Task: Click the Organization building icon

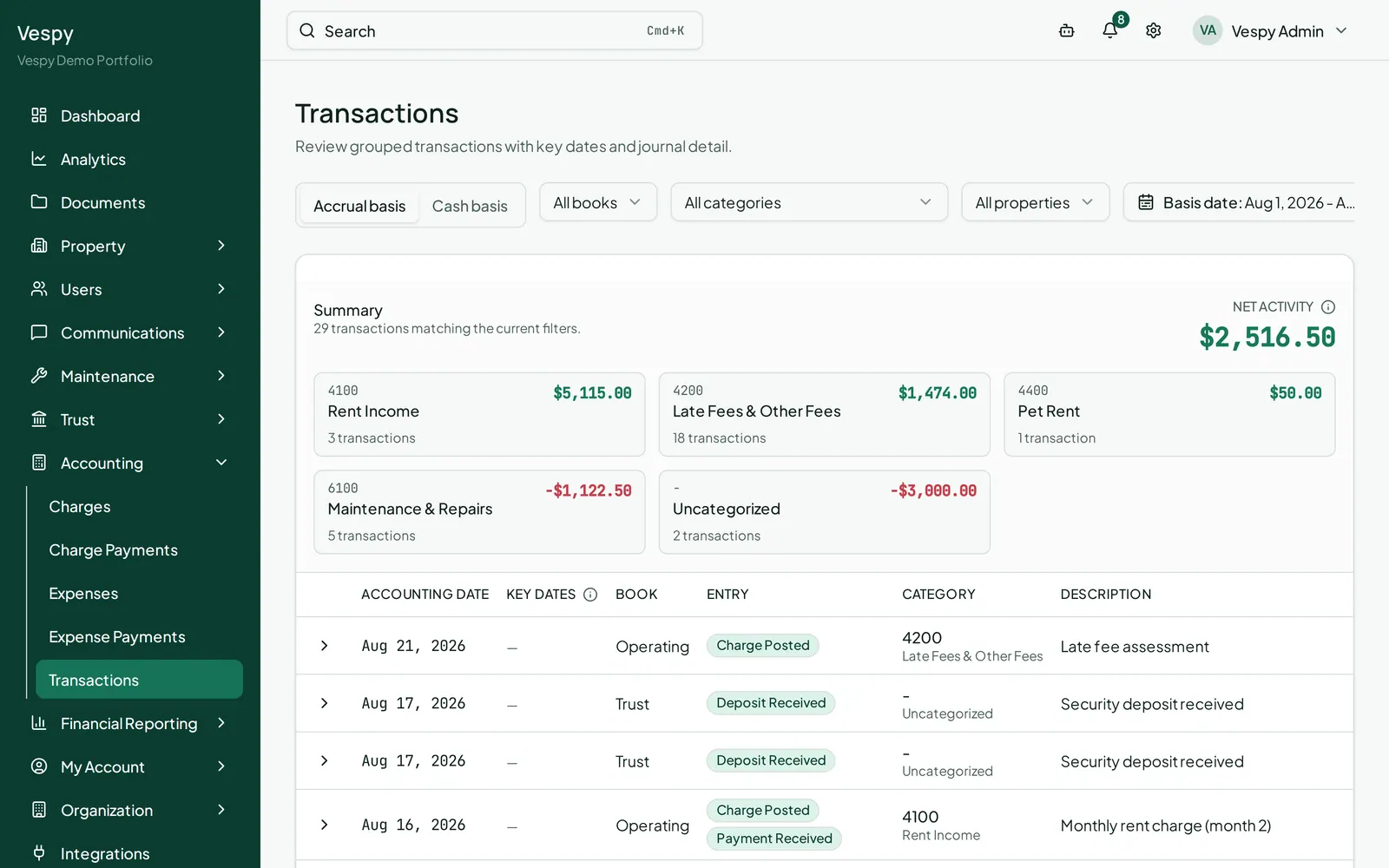Action: click(39, 810)
